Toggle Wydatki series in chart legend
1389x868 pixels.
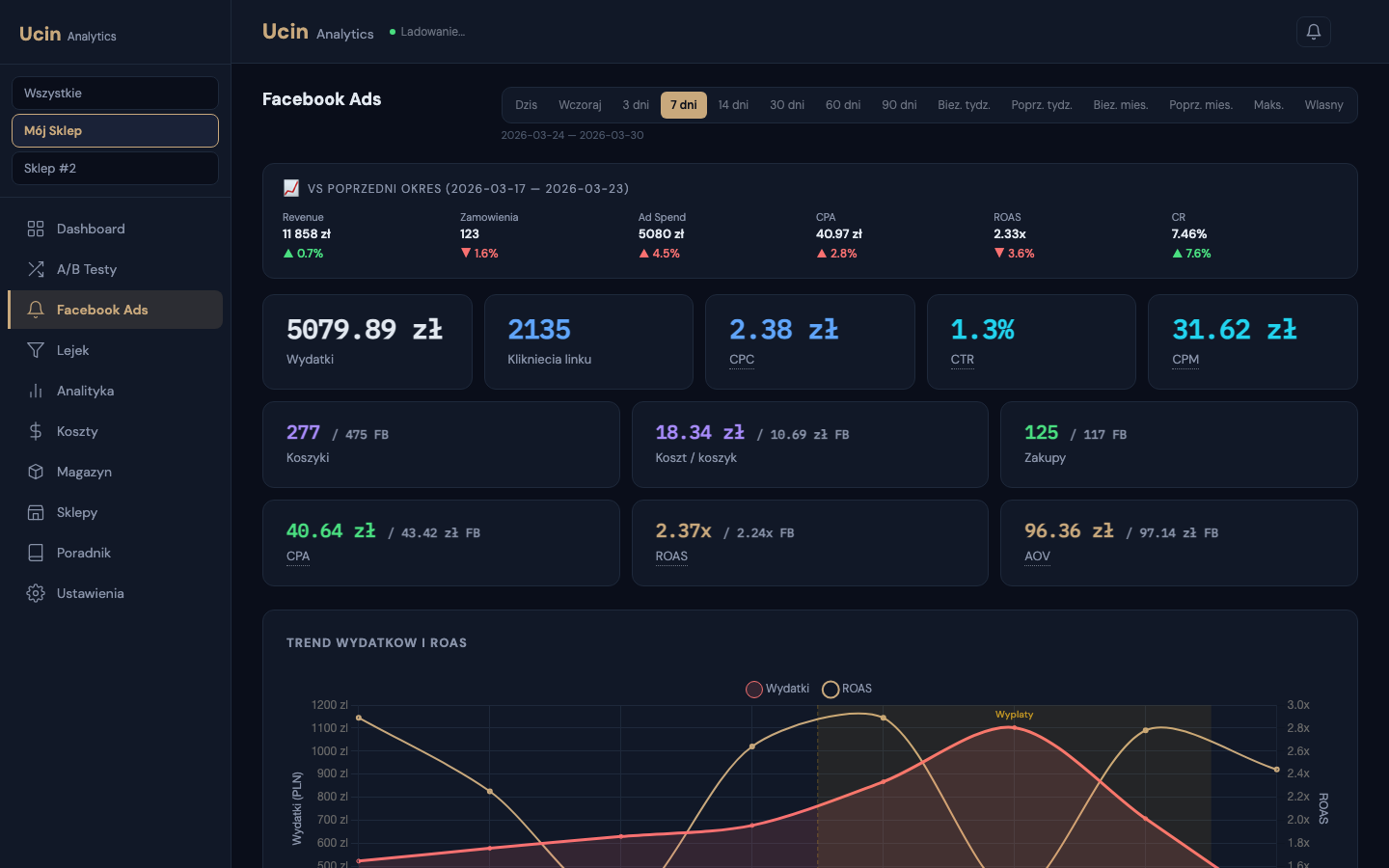777,689
